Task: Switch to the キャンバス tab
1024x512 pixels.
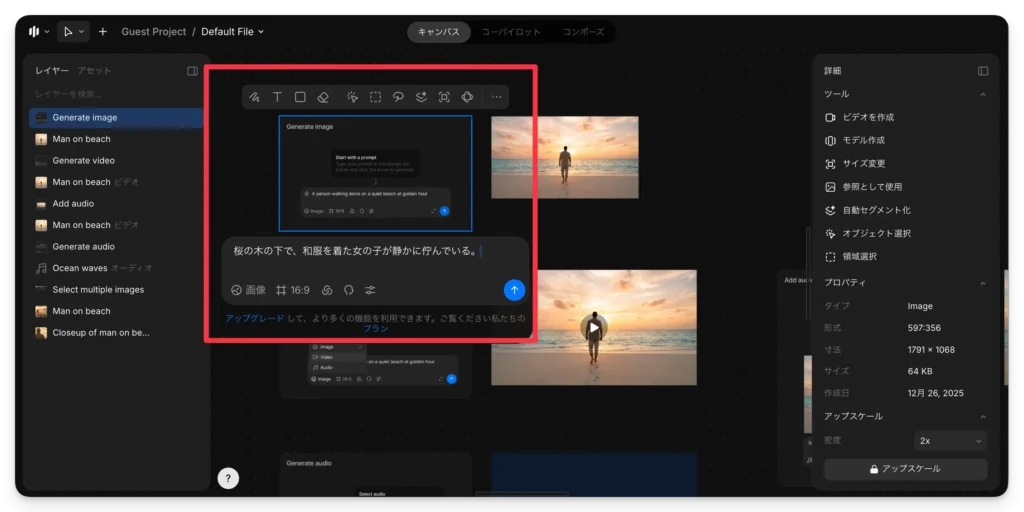Action: pos(439,32)
